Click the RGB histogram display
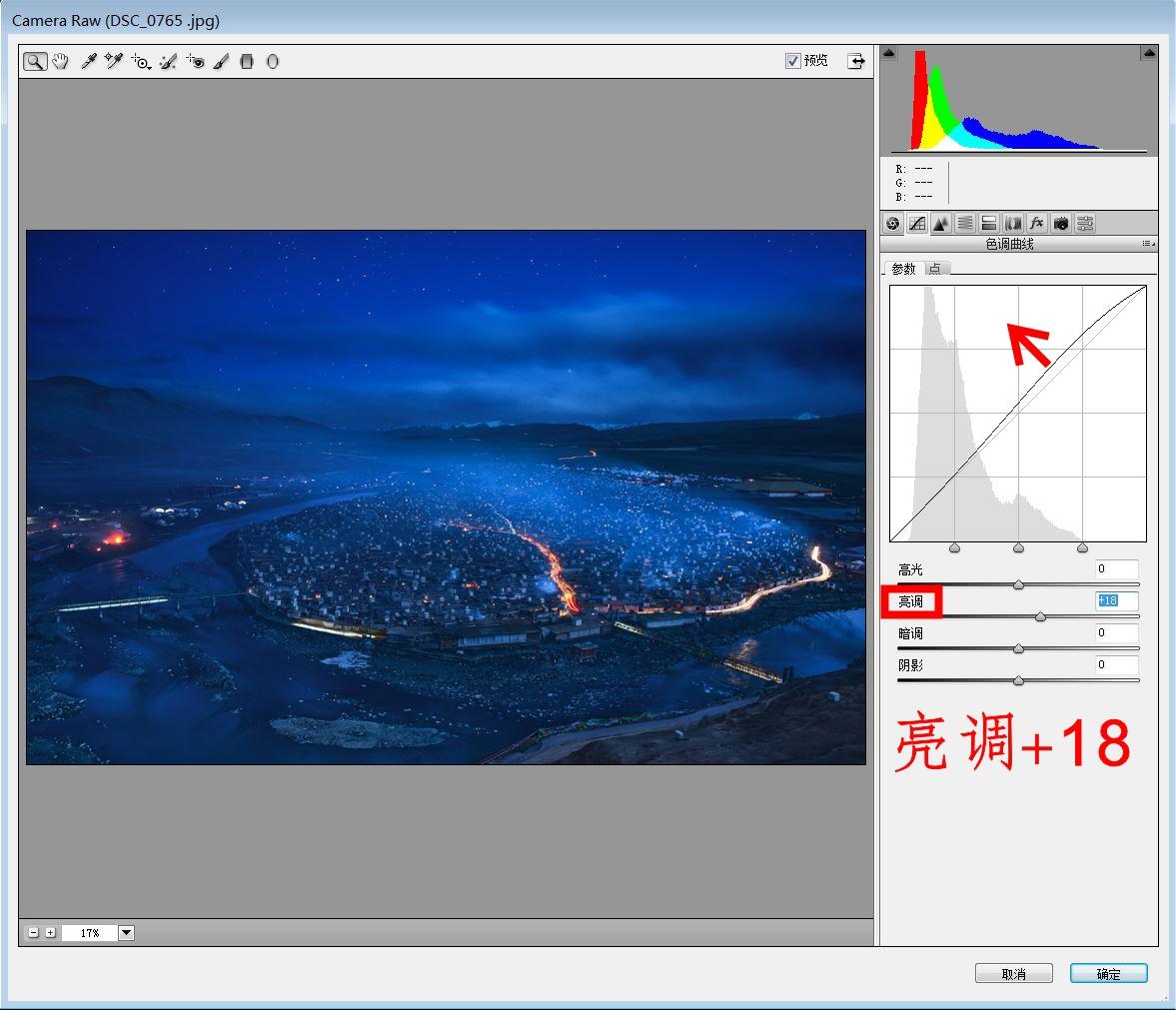The height and width of the screenshot is (1010, 1176). (x=1018, y=101)
